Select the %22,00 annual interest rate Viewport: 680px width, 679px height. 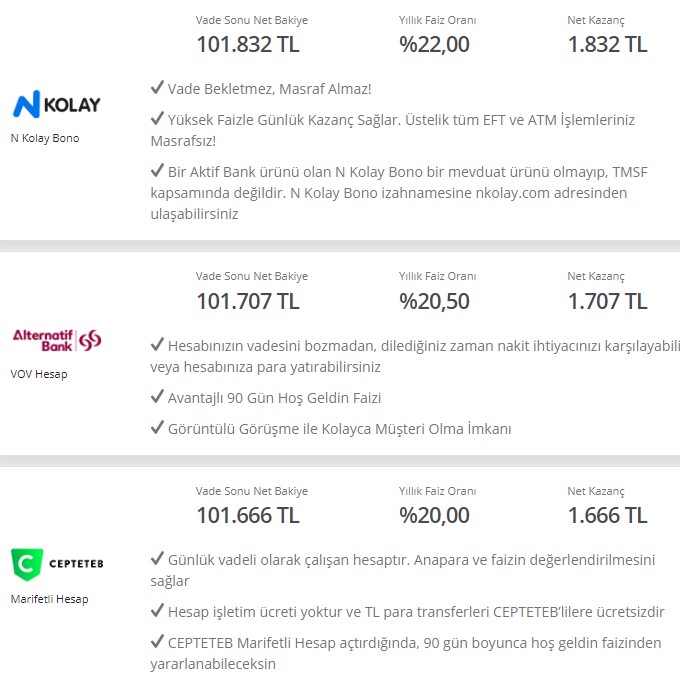pyautogui.click(x=434, y=44)
